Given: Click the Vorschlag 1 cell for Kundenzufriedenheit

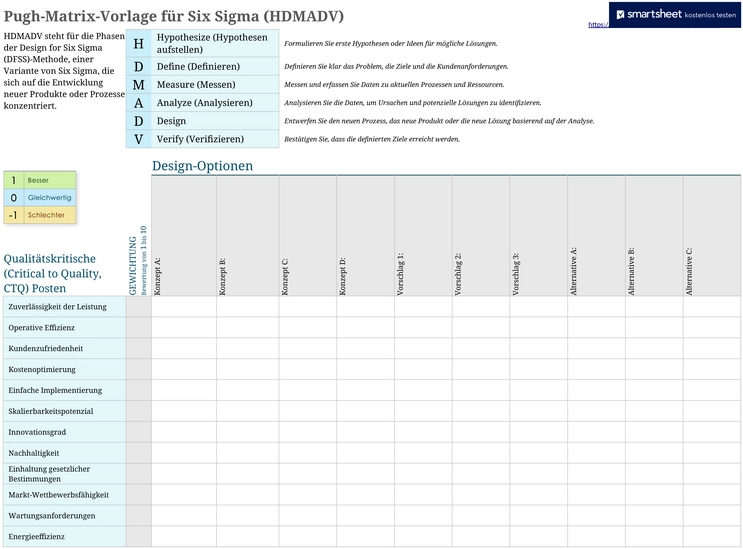Looking at the screenshot, I should pos(423,349).
